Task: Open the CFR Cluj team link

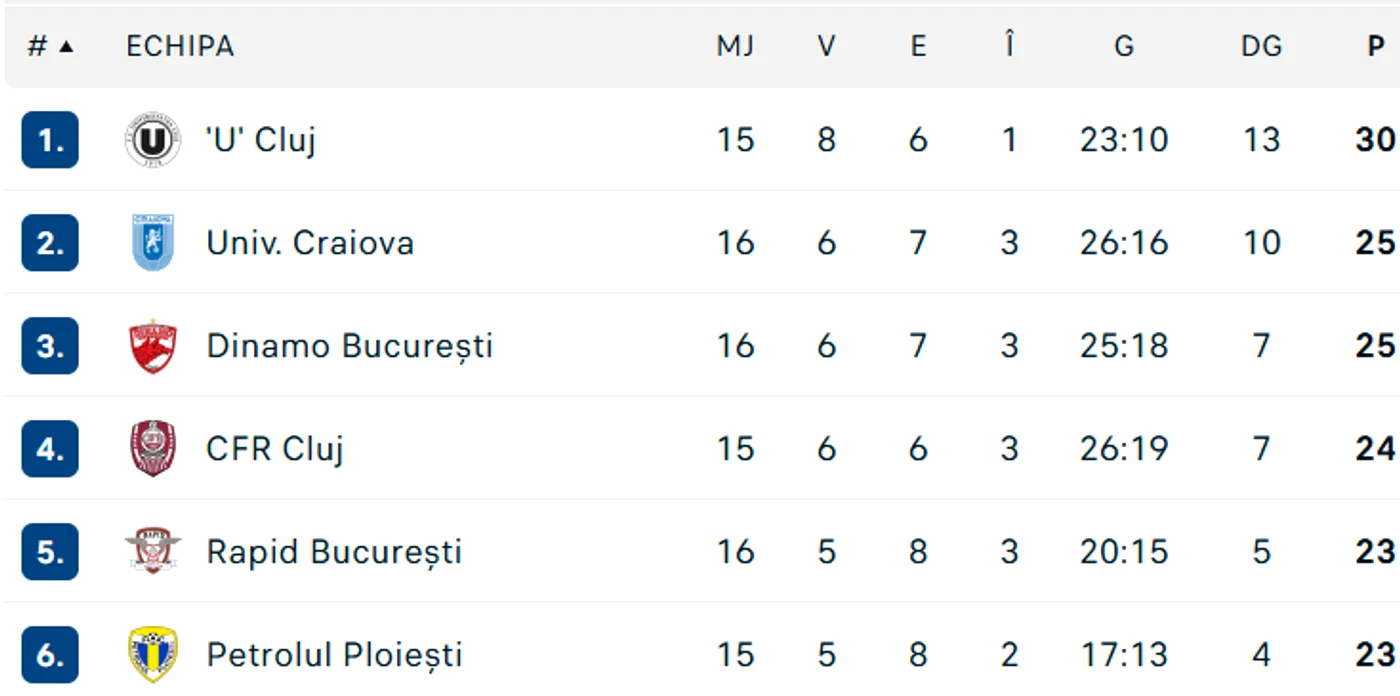Action: [x=275, y=449]
